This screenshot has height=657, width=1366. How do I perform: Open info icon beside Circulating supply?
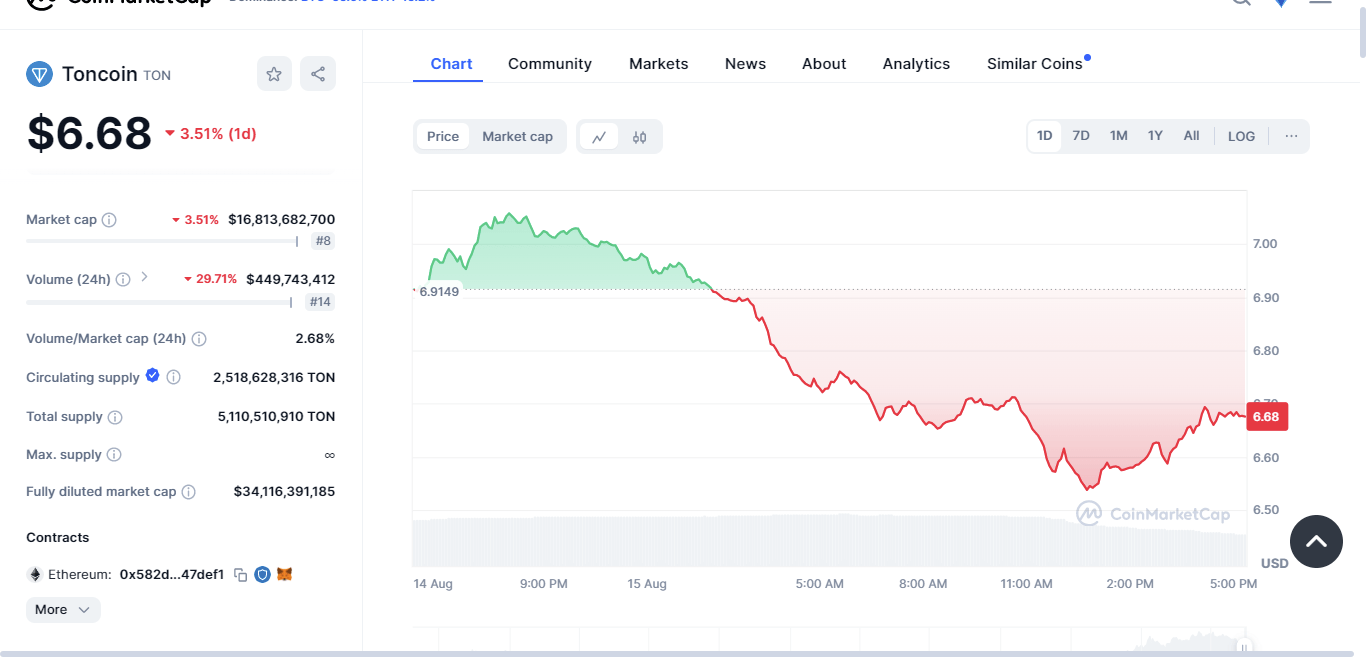point(173,378)
